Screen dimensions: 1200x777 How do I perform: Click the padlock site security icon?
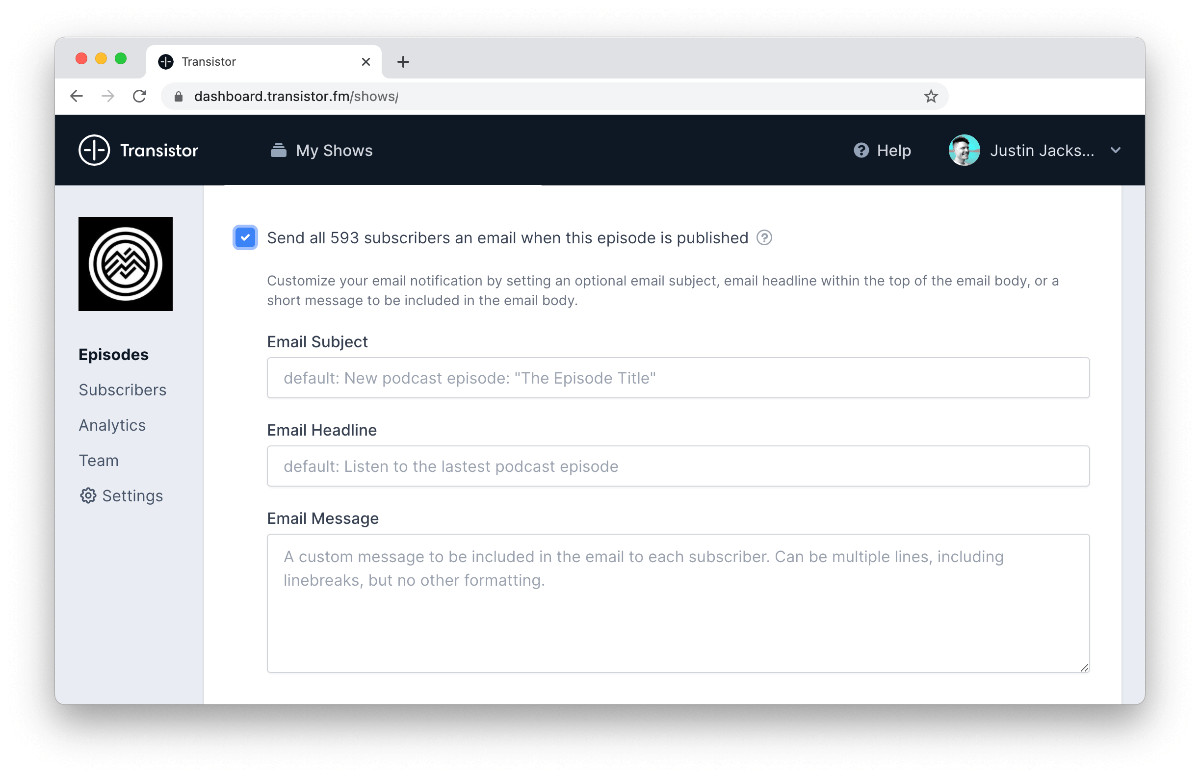point(176,96)
